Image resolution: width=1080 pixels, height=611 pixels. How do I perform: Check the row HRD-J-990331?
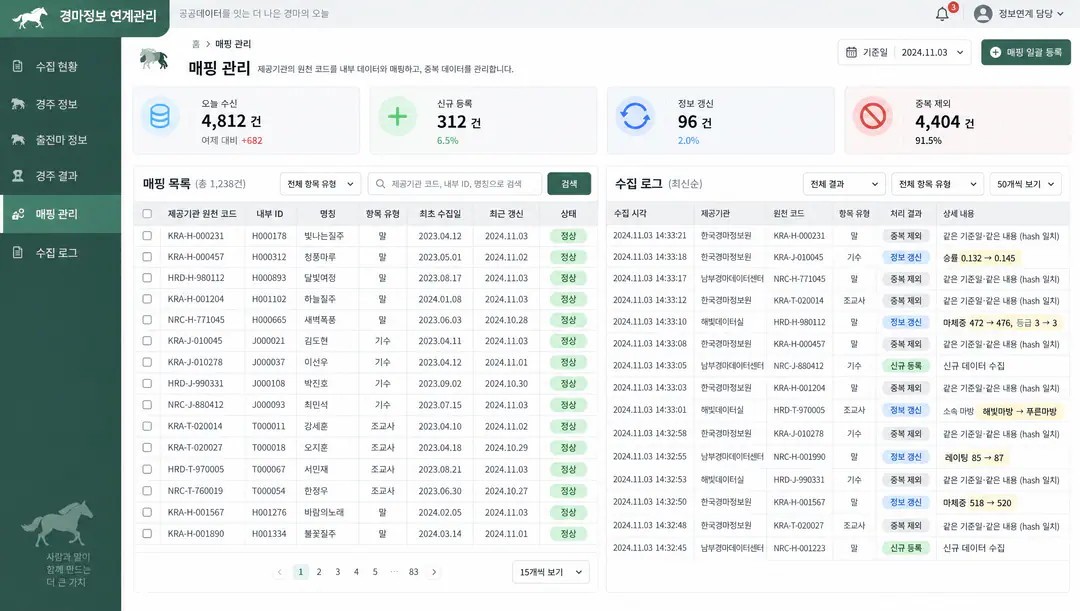[x=147, y=383]
